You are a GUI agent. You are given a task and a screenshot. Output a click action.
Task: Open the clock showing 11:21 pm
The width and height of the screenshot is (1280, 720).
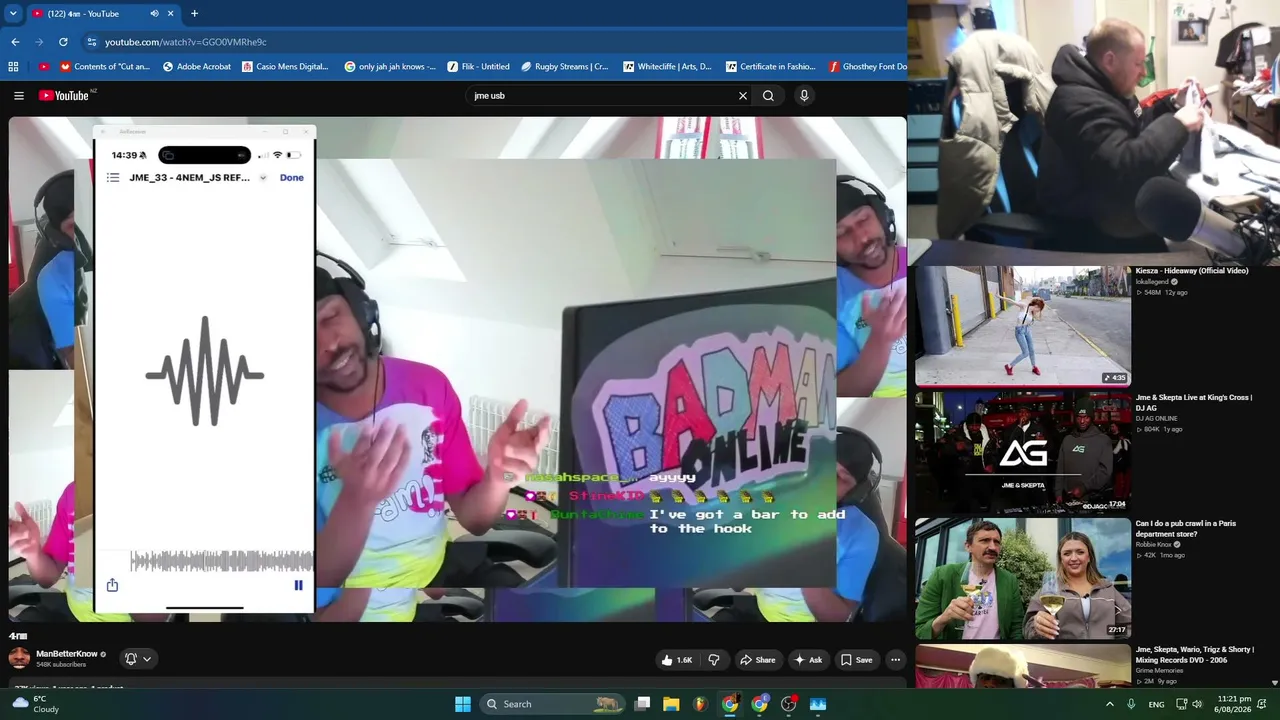(1234, 704)
